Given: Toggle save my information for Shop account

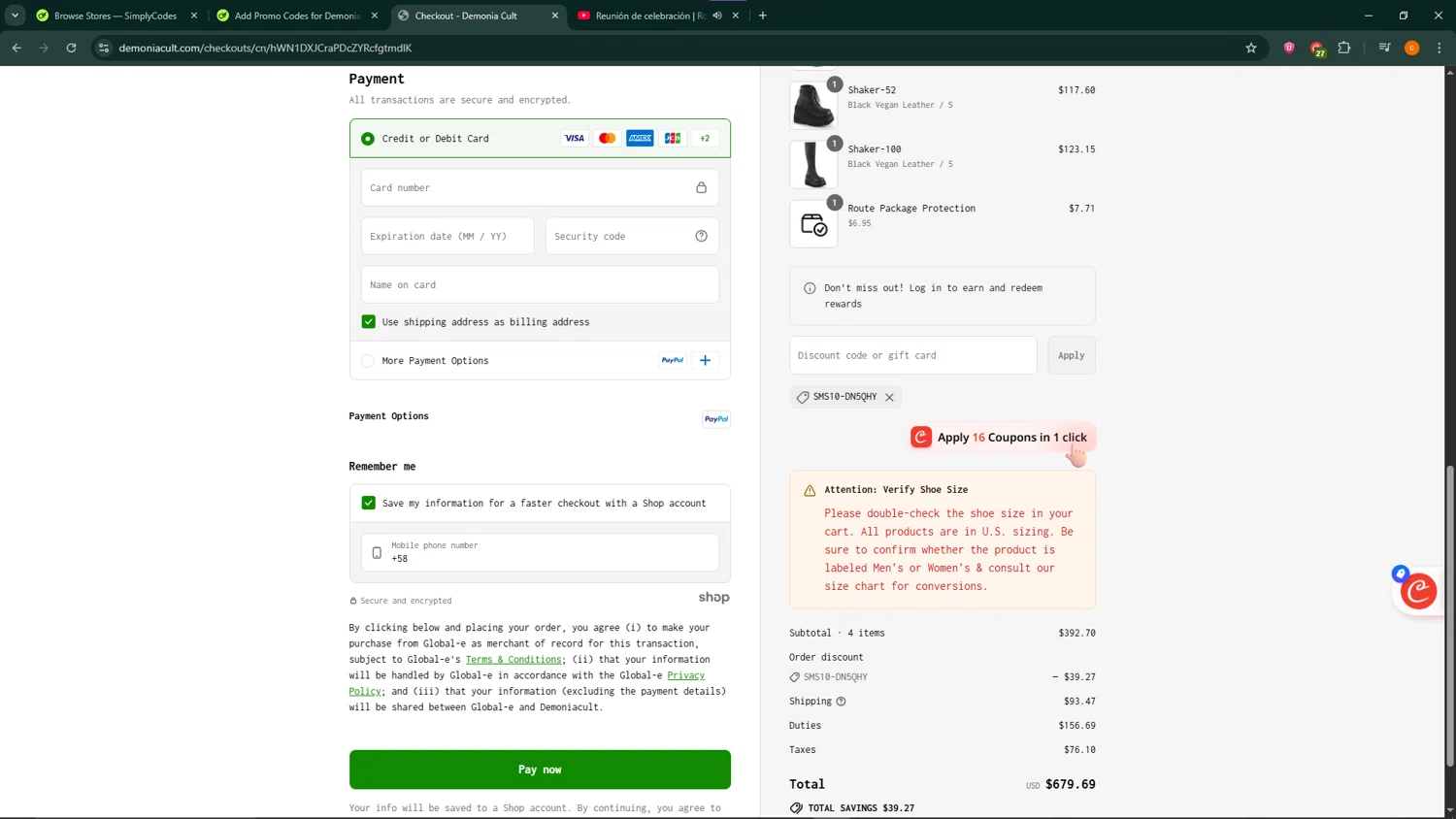Looking at the screenshot, I should (x=369, y=503).
